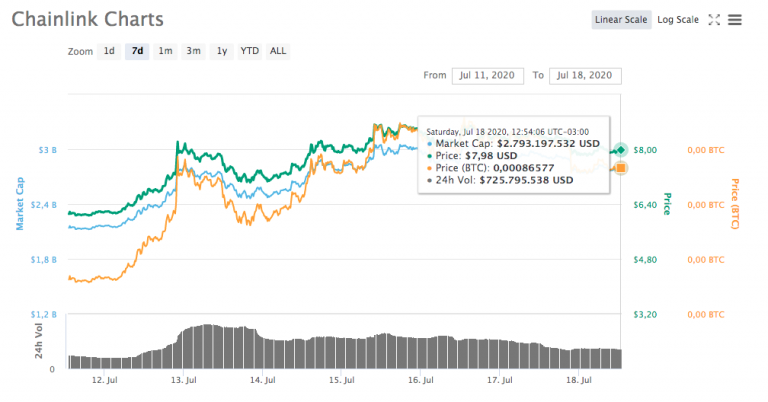Click the Price (BTC) axis label

[735, 204]
